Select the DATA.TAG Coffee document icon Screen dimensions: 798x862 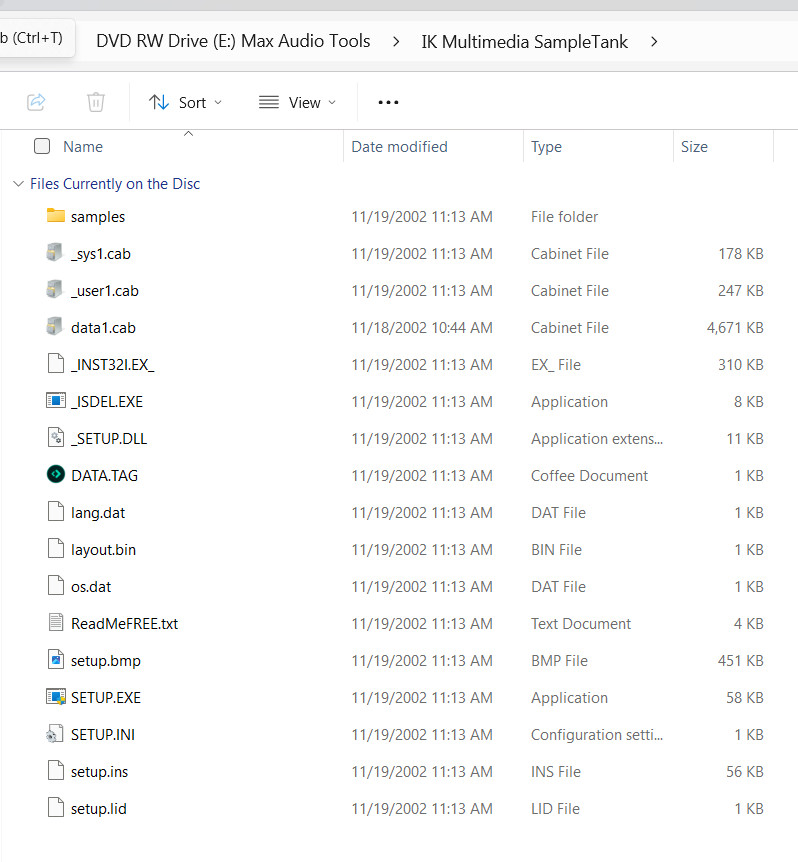tap(56, 474)
